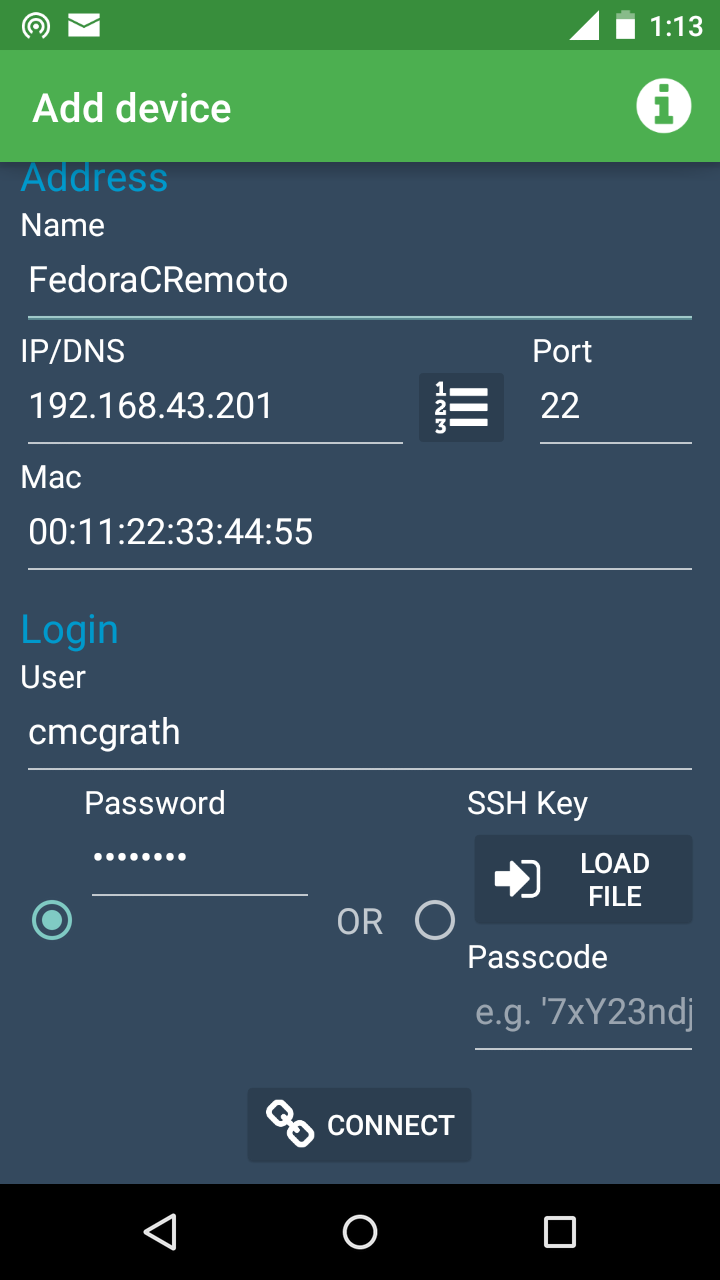Tap the chain link connect icon
720x1280 pixels.
(x=290, y=1124)
